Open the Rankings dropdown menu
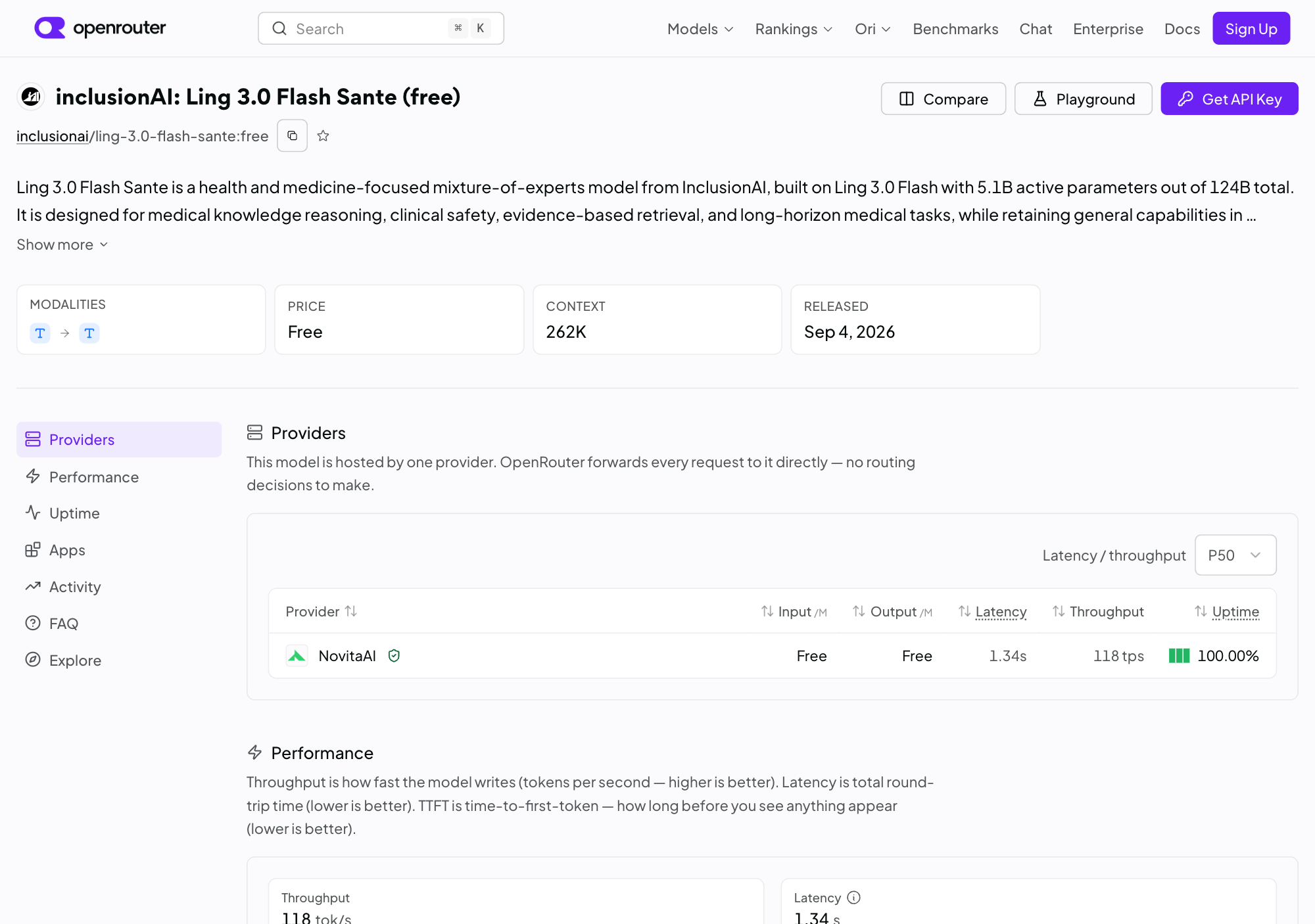 [794, 29]
